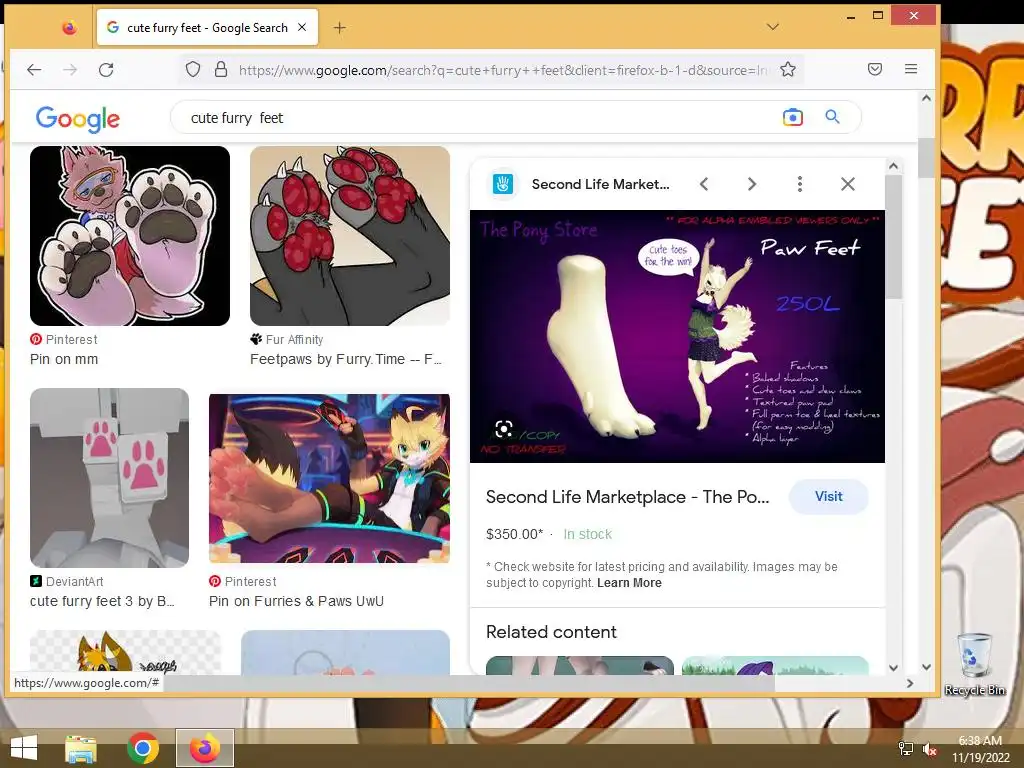
Task: Click preview panel scroll up arrow
Action: 893,166
